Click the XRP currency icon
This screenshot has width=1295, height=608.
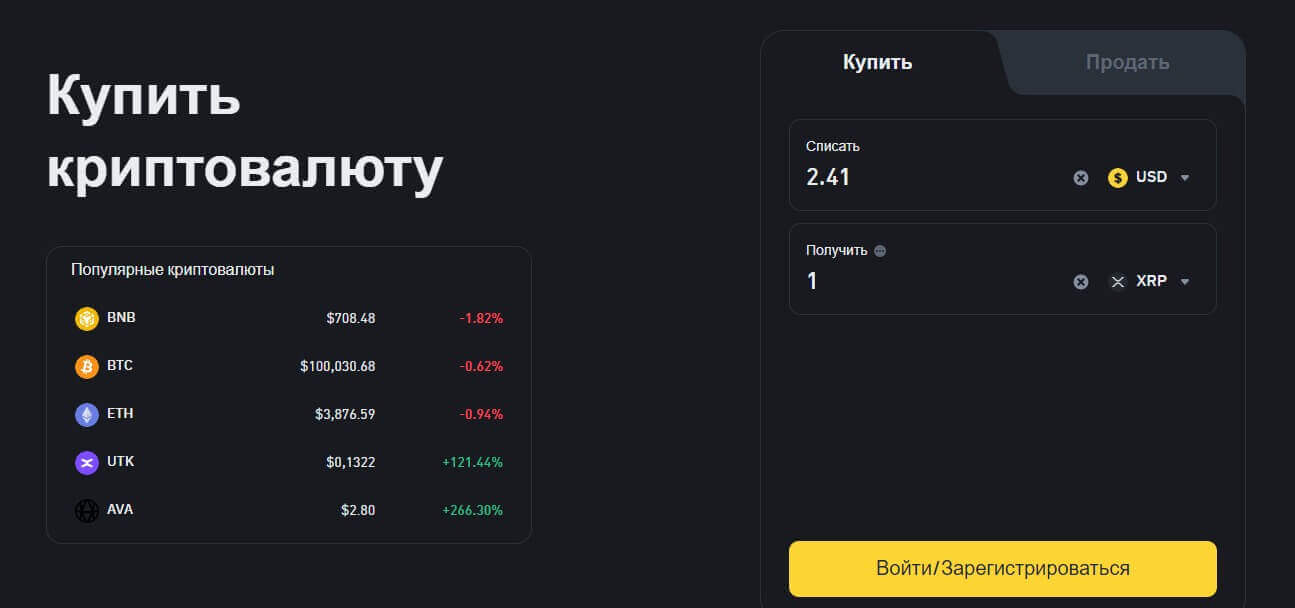click(x=1118, y=282)
